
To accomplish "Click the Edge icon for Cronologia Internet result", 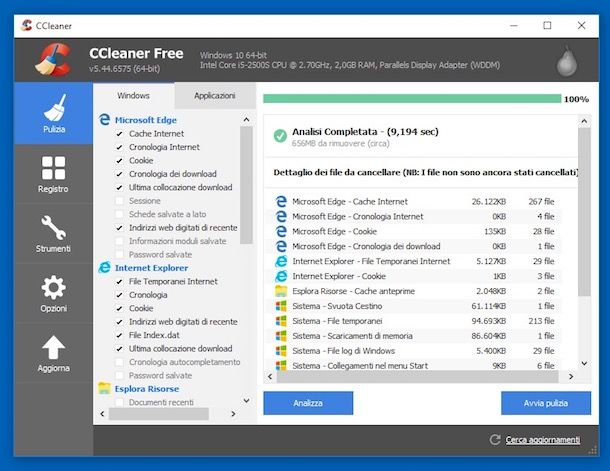I will point(281,216).
